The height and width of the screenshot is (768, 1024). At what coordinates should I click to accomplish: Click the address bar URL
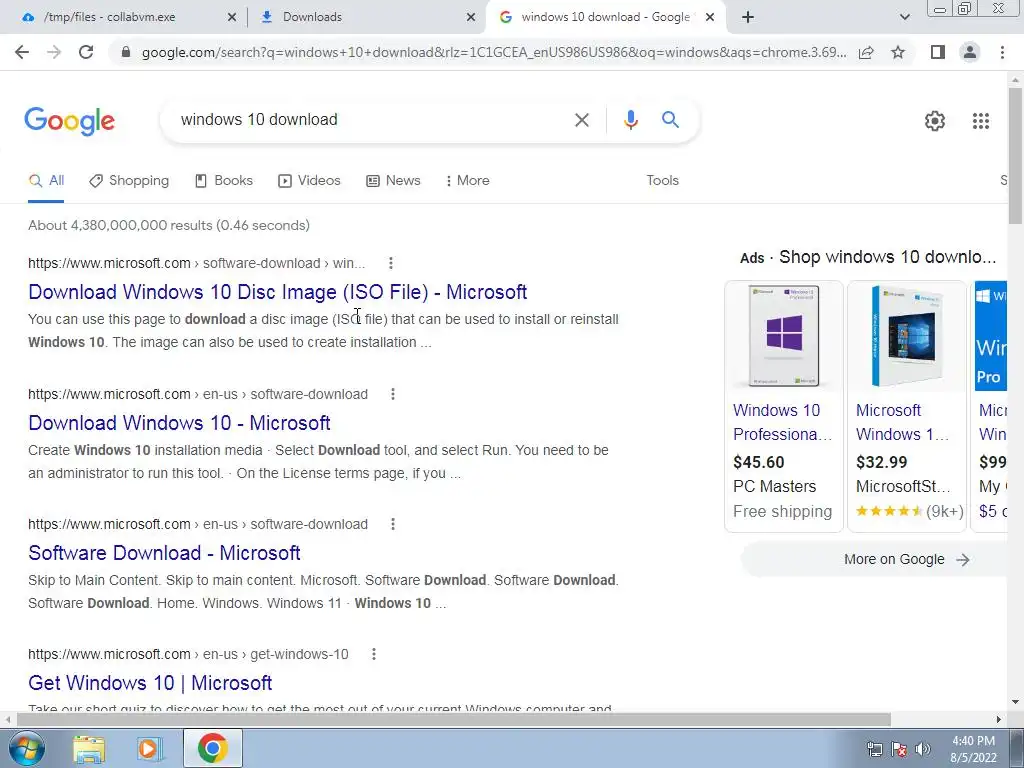point(494,52)
